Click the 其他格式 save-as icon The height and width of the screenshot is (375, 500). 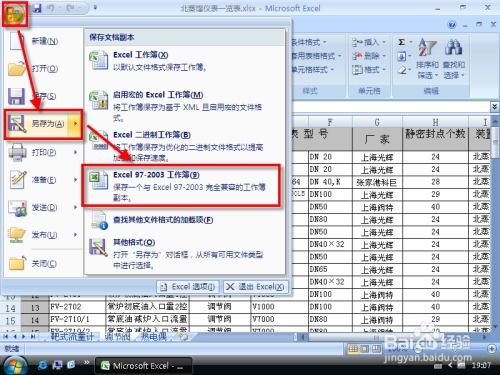99,247
